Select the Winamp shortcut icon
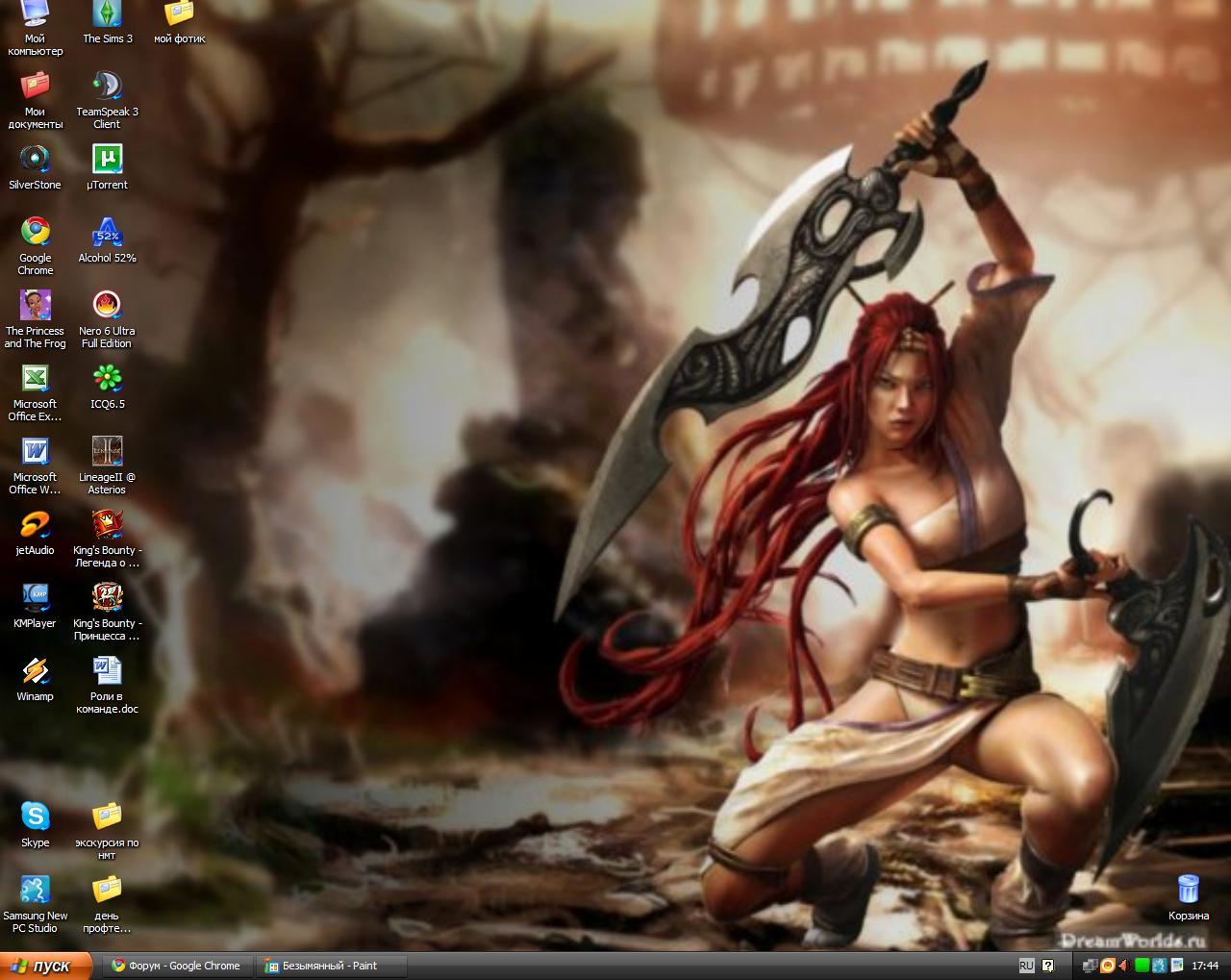 pos(36,671)
